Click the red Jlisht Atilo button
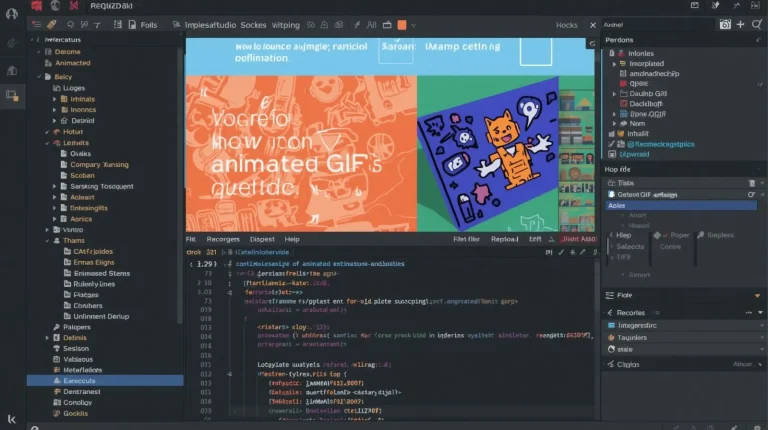This screenshot has height=430, width=768. point(578,239)
